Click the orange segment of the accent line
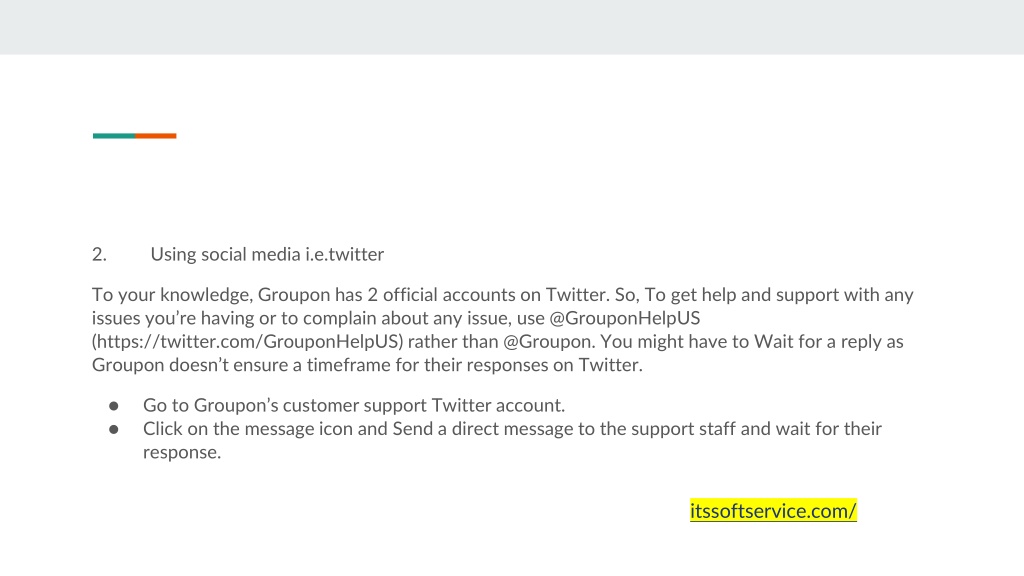1024x576 pixels. (156, 136)
